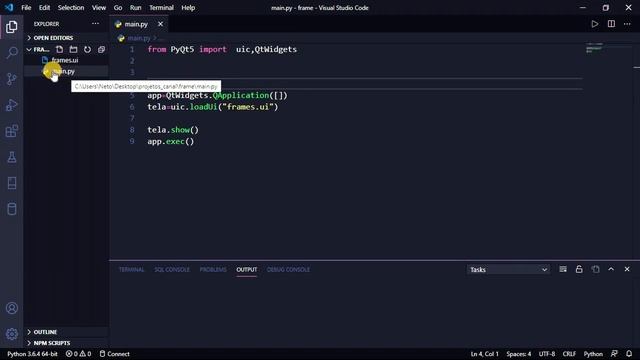Click the VS Code logo icon
Screen dimensions: 640x360
click(9, 7)
